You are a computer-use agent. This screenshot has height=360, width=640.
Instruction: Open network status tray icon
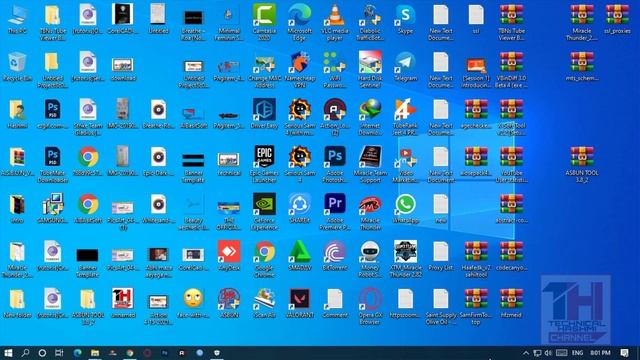tap(537, 353)
